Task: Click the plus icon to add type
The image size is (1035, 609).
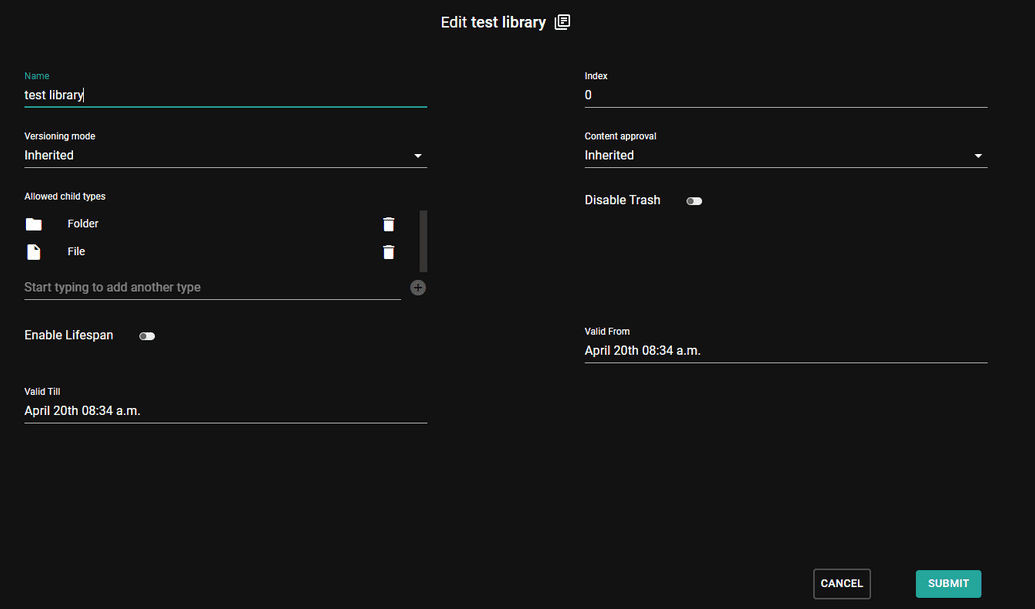Action: (x=418, y=288)
